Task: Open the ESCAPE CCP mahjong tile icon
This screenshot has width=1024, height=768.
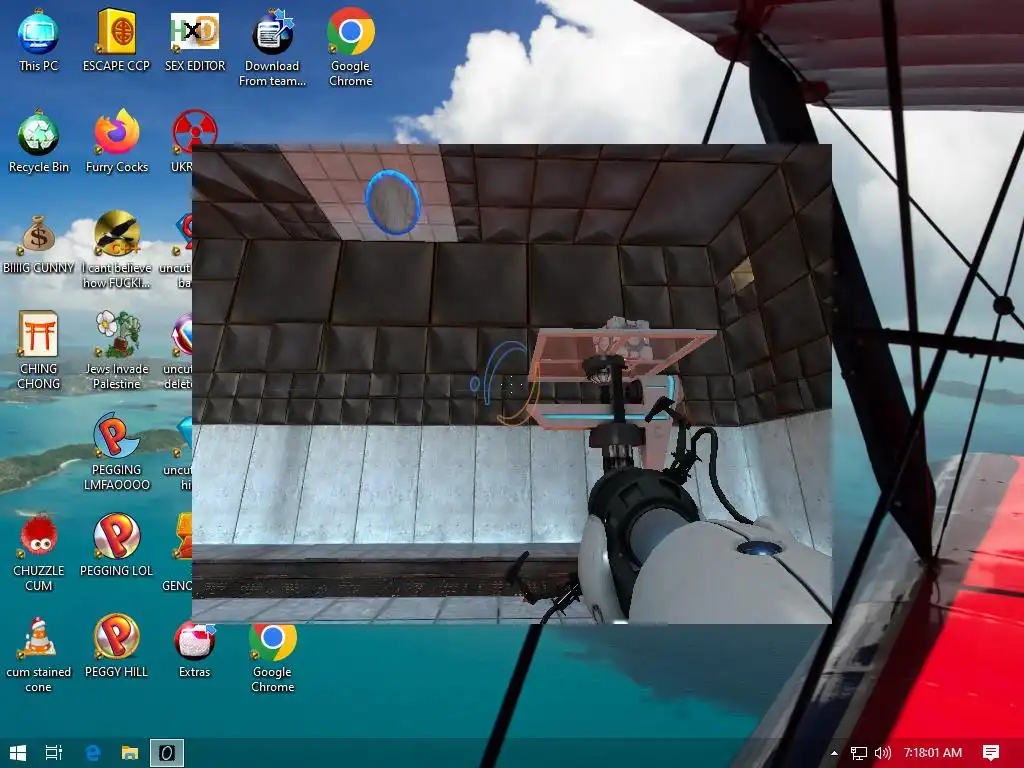Action: (116, 40)
